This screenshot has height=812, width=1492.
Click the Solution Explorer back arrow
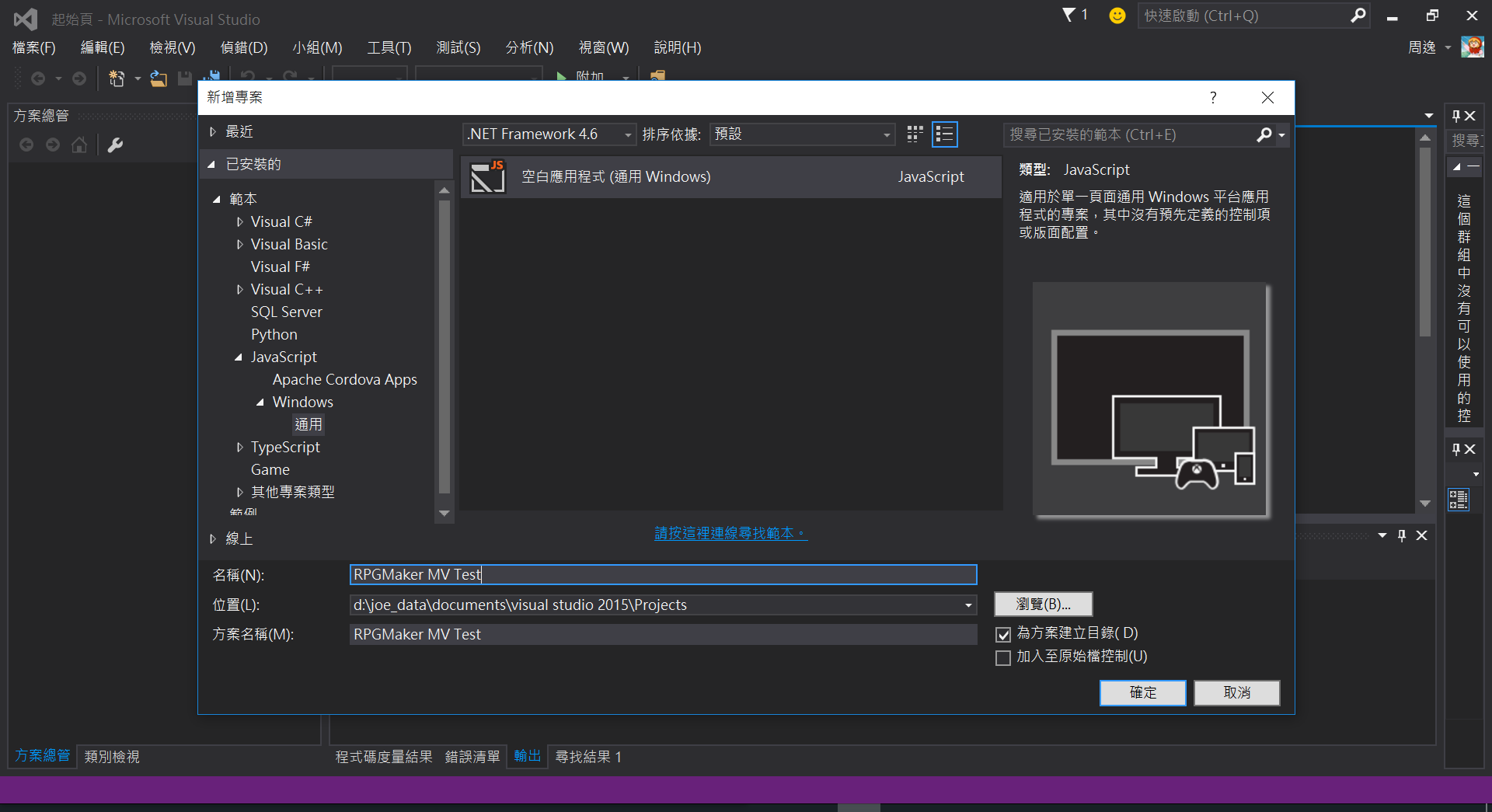pos(26,145)
